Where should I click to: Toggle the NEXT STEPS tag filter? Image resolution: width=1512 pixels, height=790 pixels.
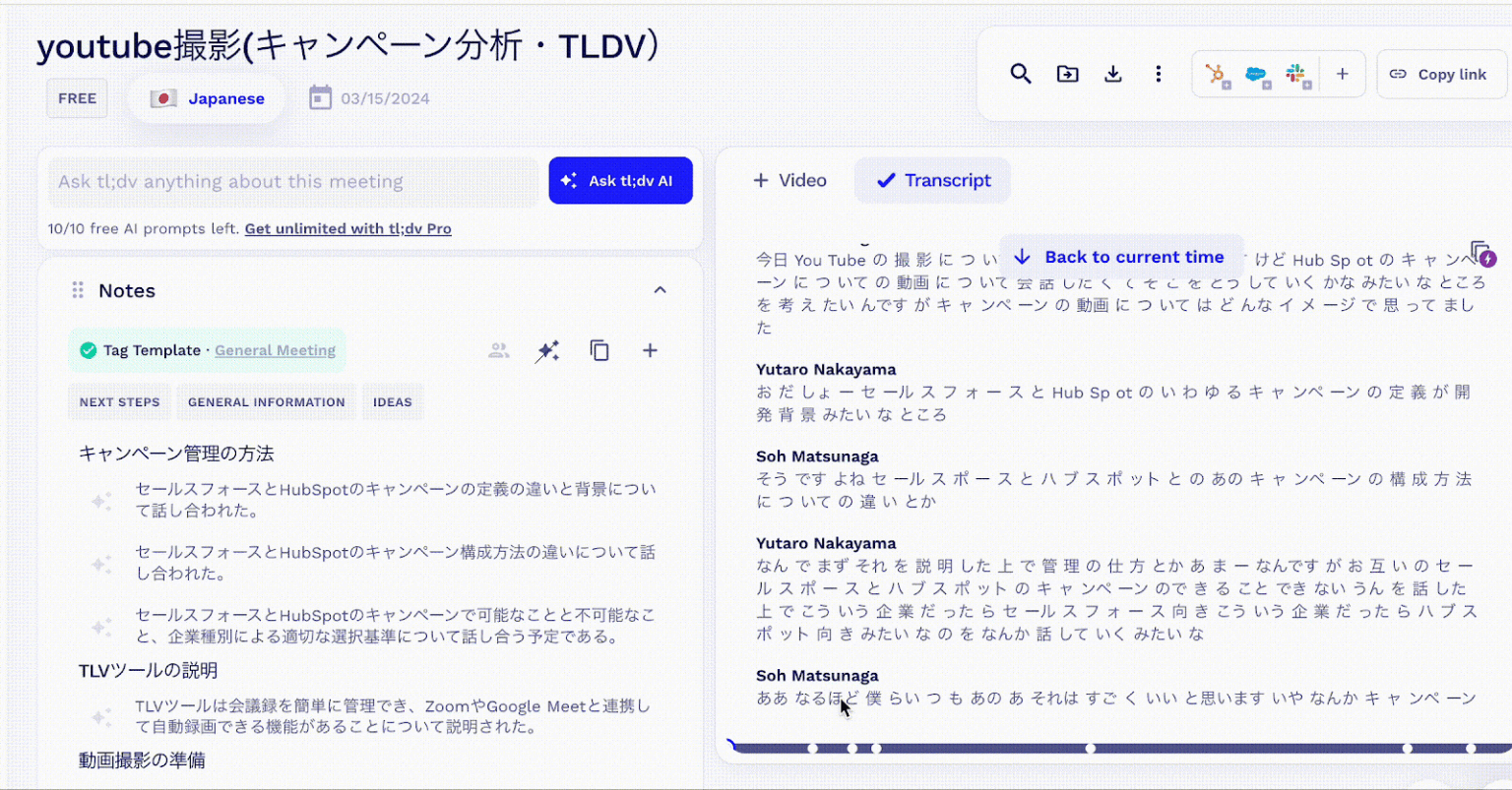118,401
